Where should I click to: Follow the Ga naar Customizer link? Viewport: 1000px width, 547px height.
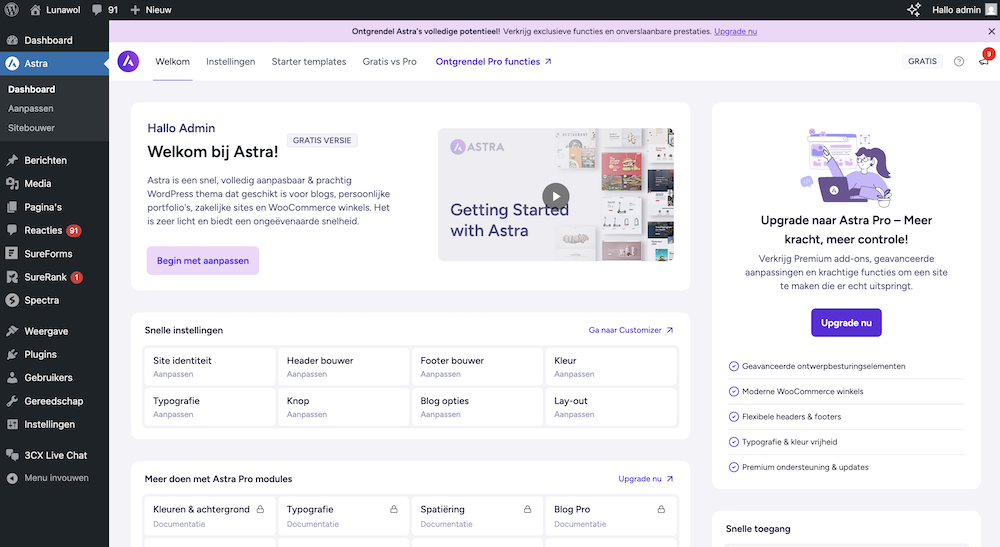click(631, 330)
